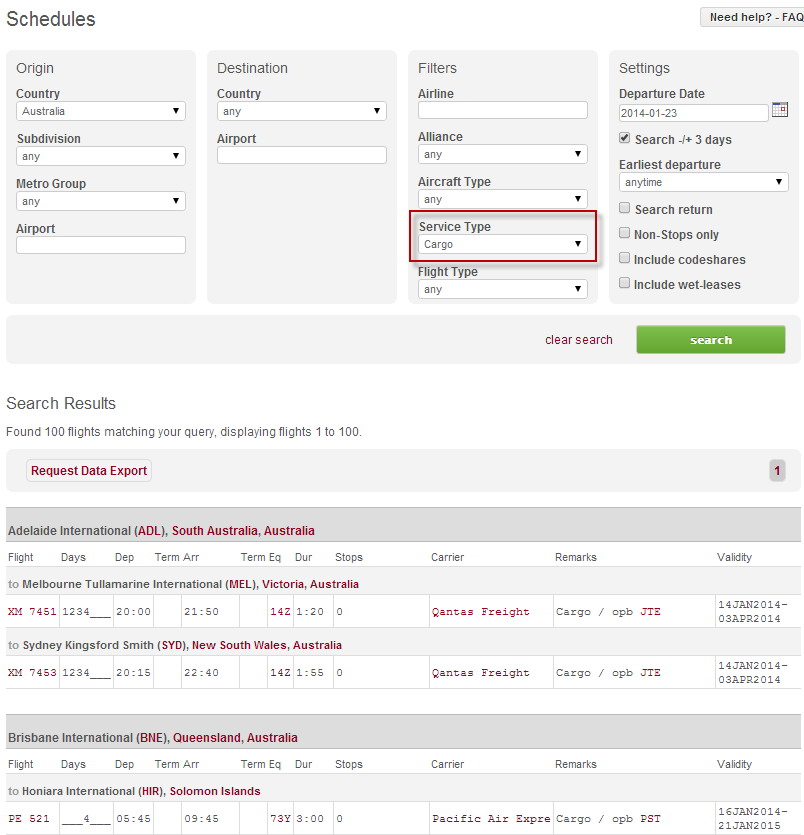Expand the Alliance filter dropdown

[503, 155]
